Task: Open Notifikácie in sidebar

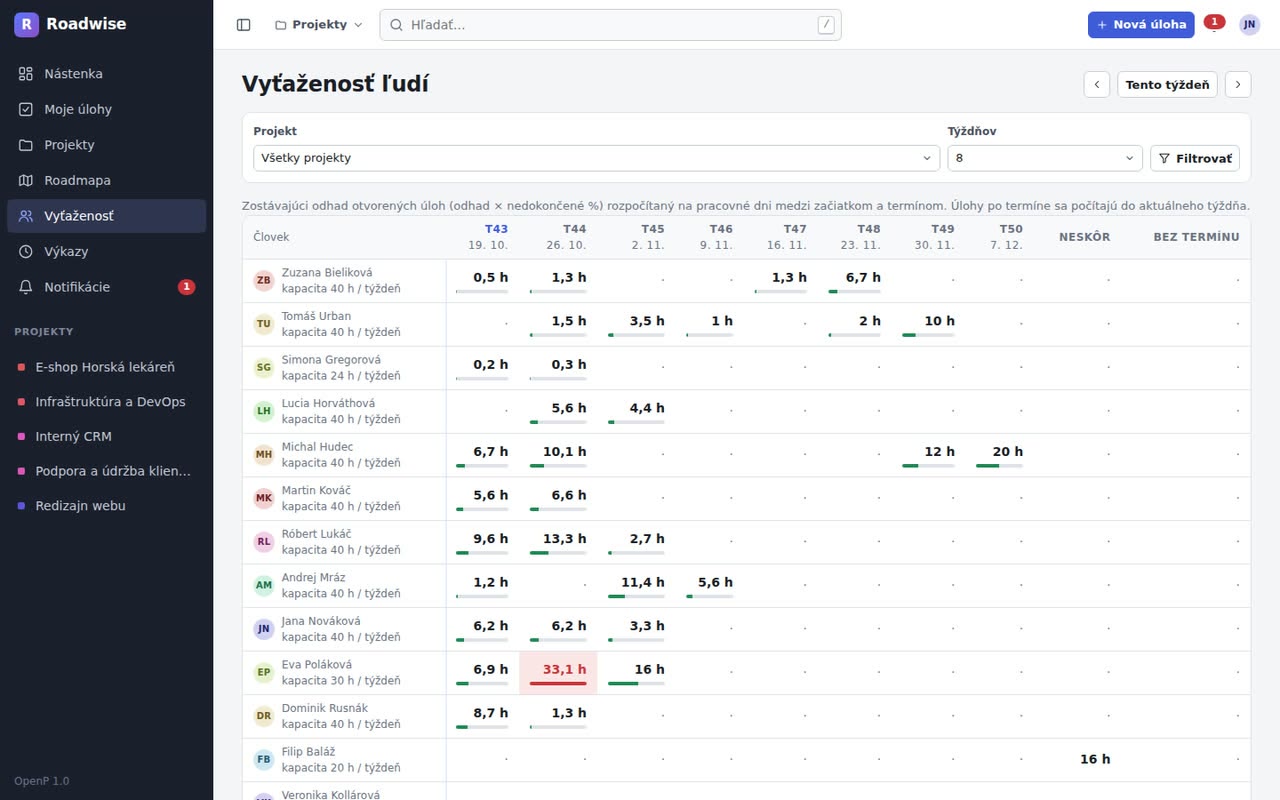Action: (106, 287)
